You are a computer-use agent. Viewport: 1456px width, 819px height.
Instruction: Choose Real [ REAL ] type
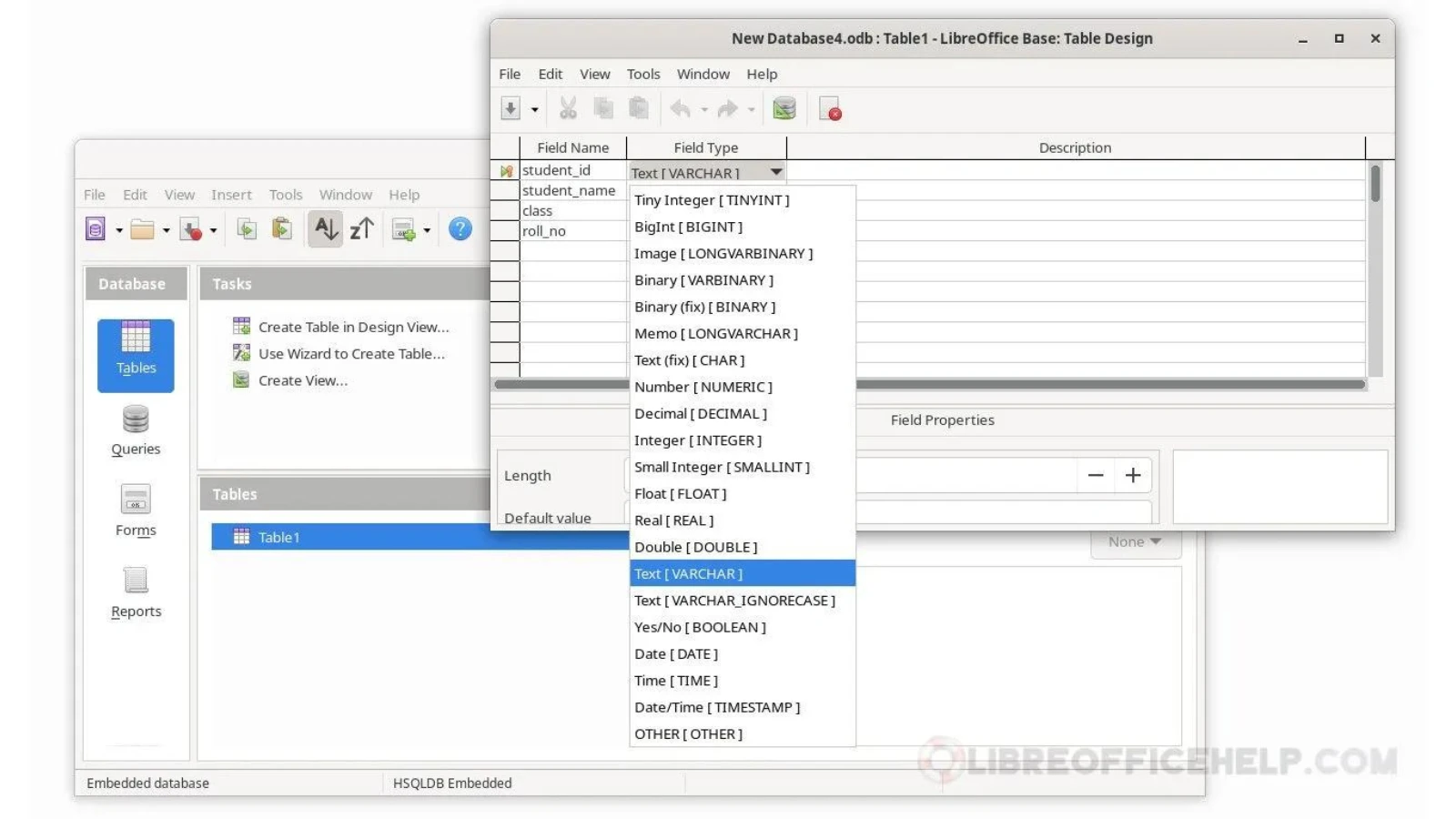click(743, 521)
